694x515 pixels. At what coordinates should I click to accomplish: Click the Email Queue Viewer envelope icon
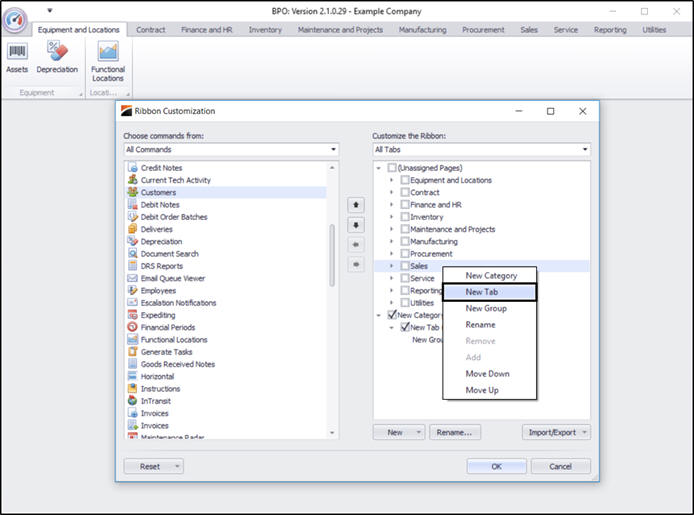click(x=132, y=278)
